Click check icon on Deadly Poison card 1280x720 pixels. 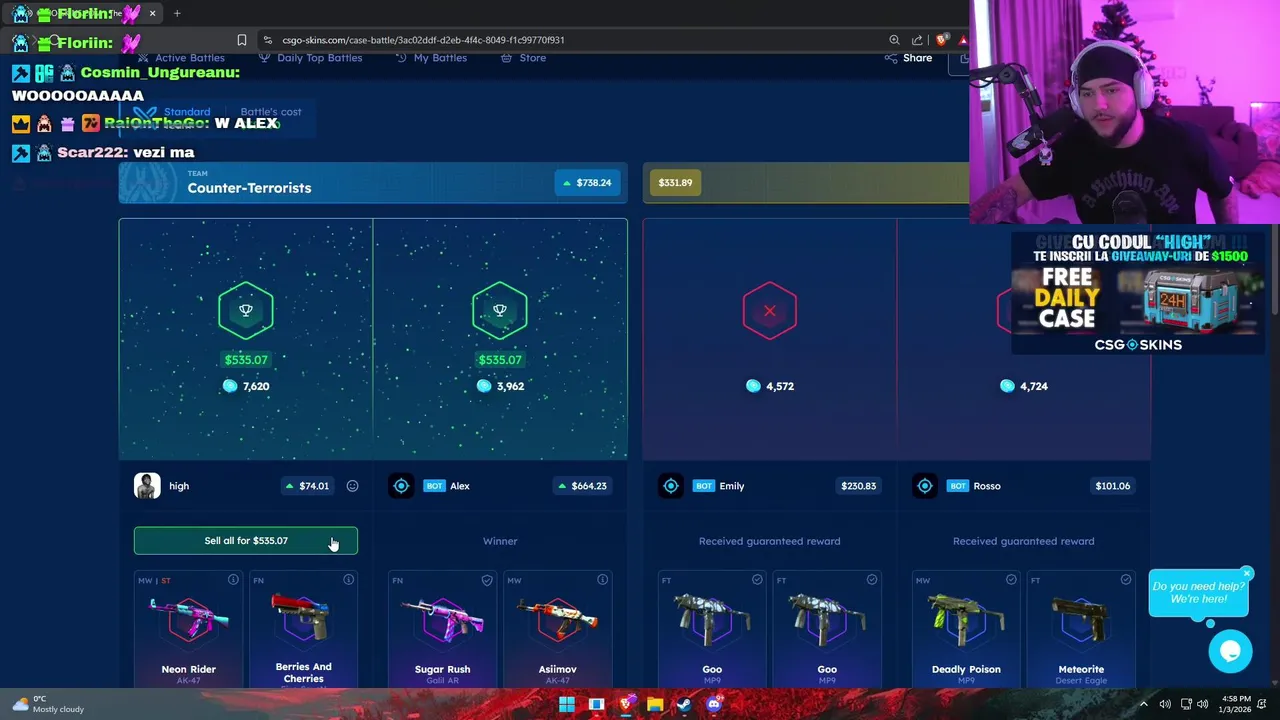tap(1011, 580)
